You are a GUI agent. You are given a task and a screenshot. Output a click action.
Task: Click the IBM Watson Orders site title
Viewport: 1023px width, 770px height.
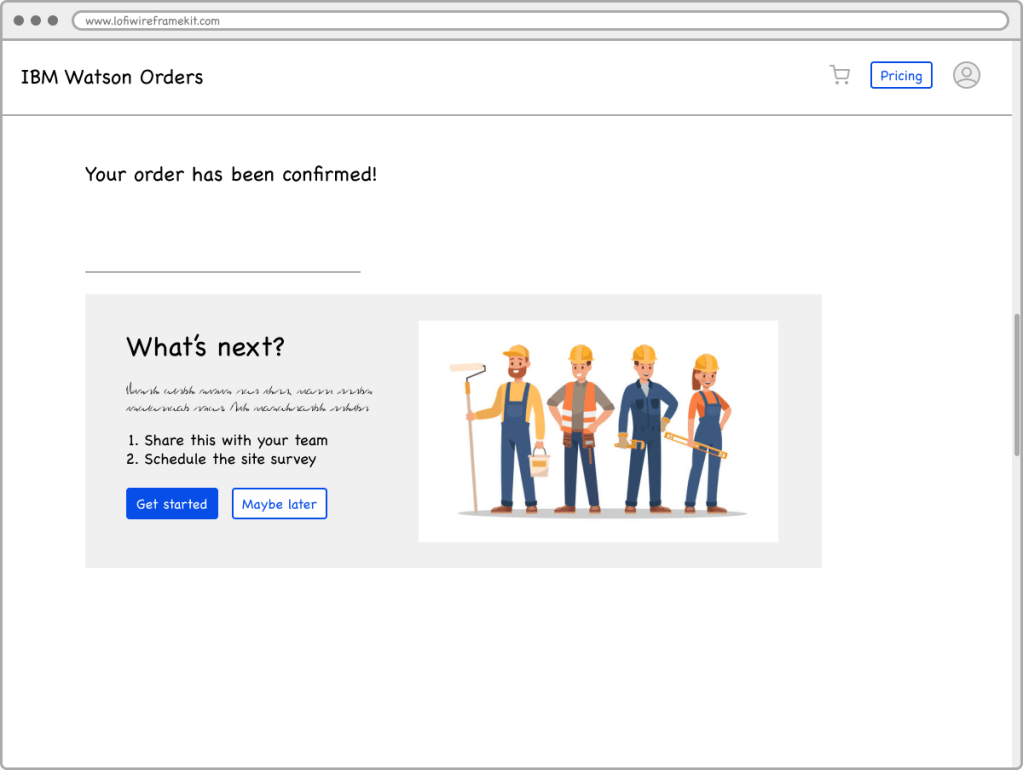click(x=112, y=77)
